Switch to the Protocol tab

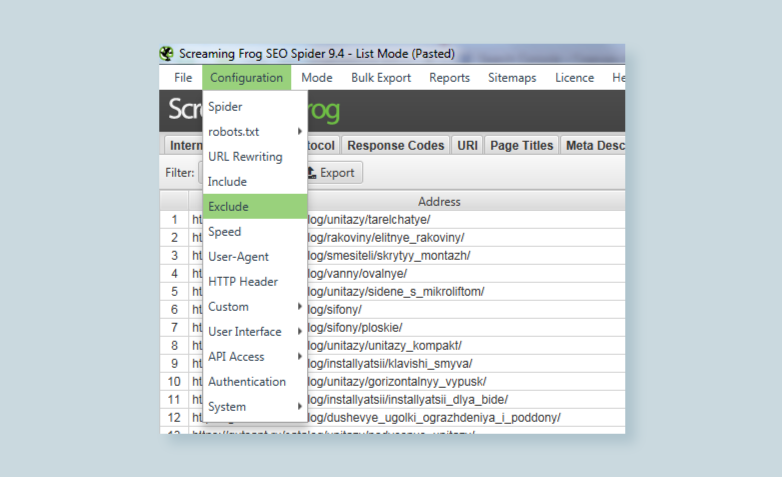click(x=322, y=145)
